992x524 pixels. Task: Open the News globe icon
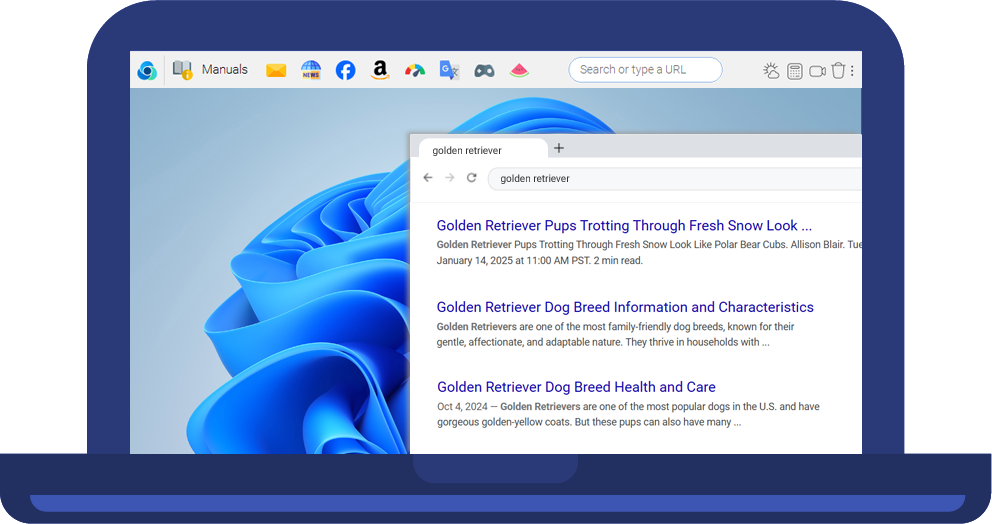click(x=311, y=70)
